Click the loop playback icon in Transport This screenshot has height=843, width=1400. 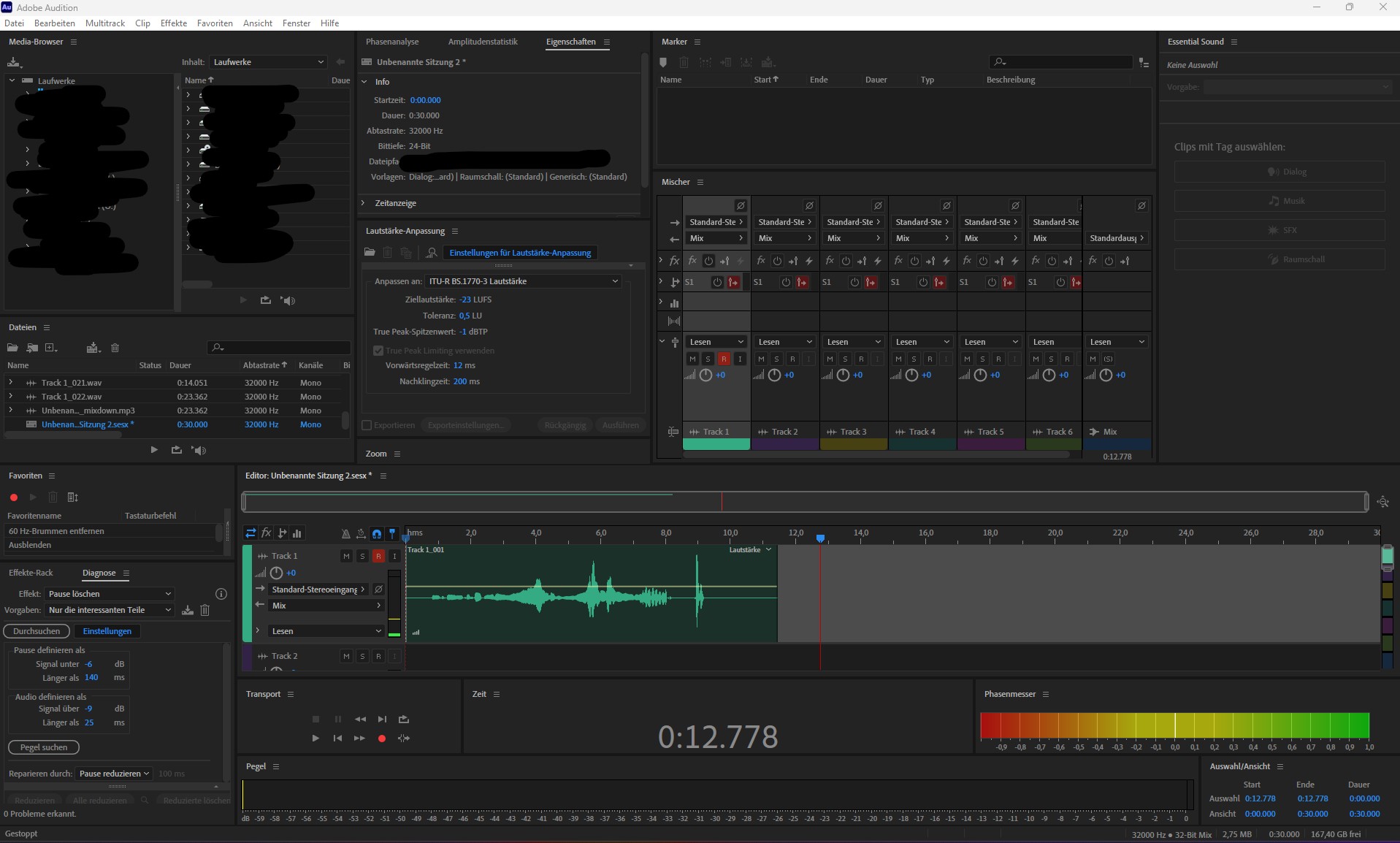[403, 720]
